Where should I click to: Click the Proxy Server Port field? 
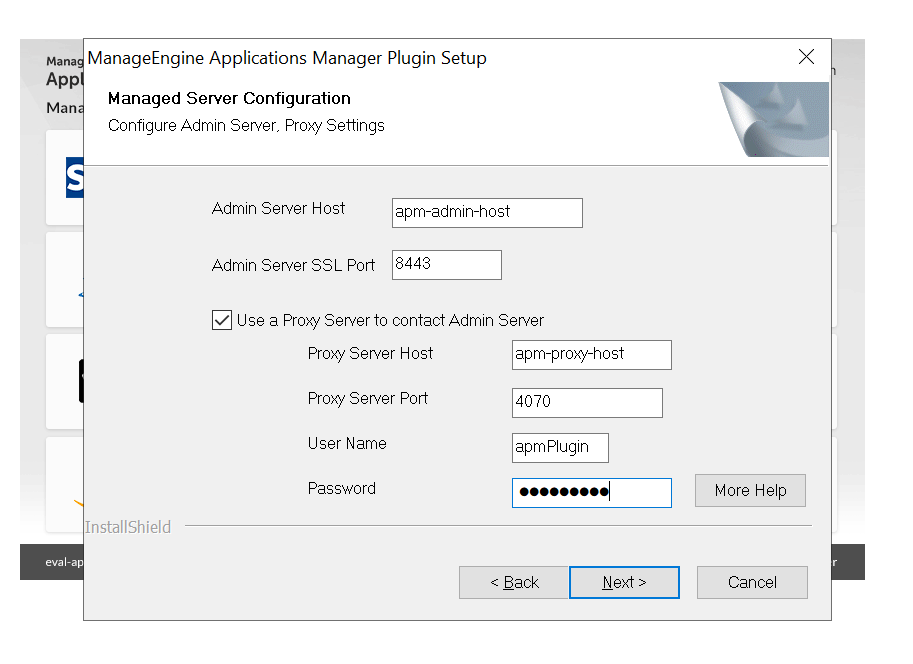tap(587, 402)
